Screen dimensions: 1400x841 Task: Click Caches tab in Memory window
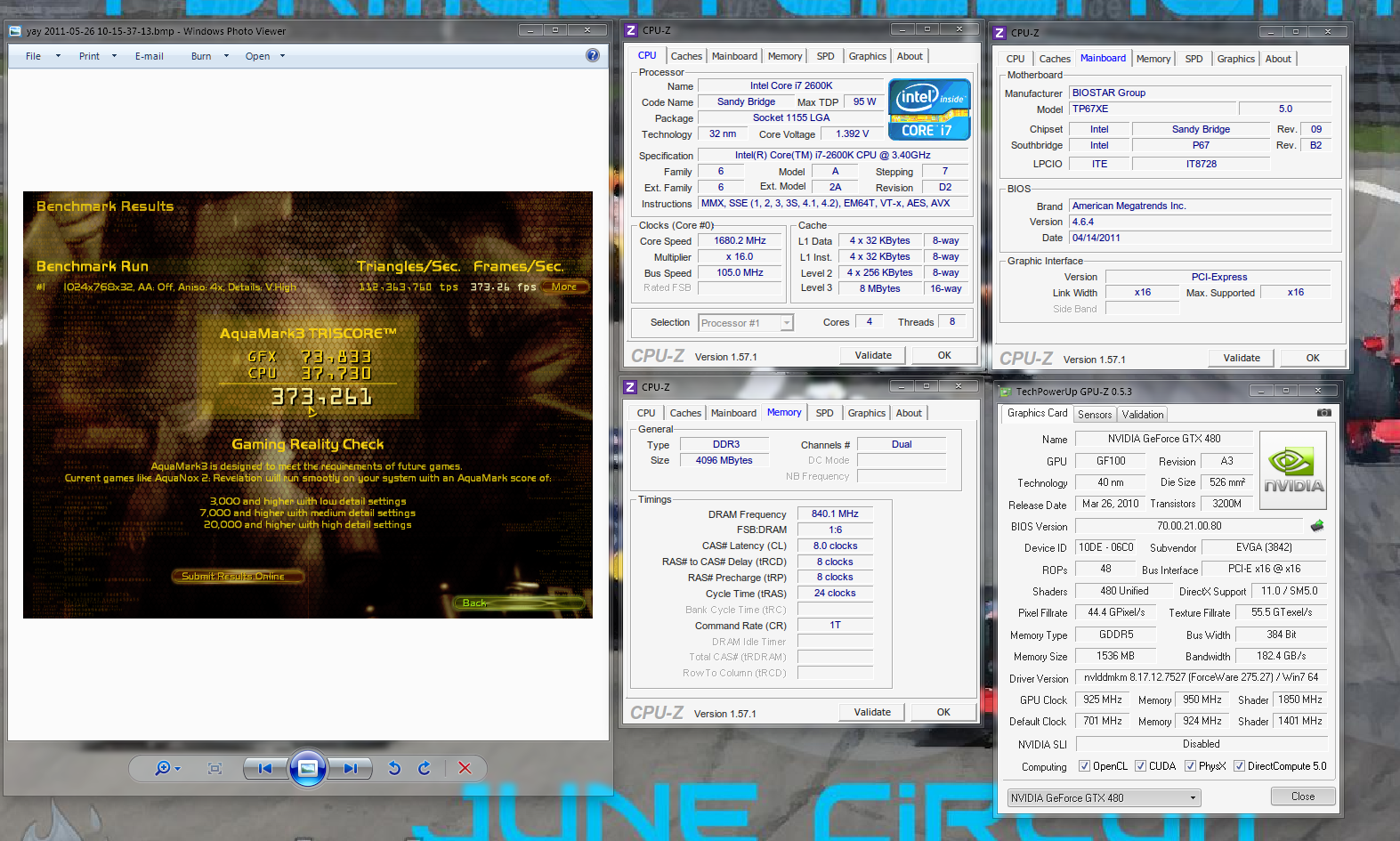coord(685,413)
